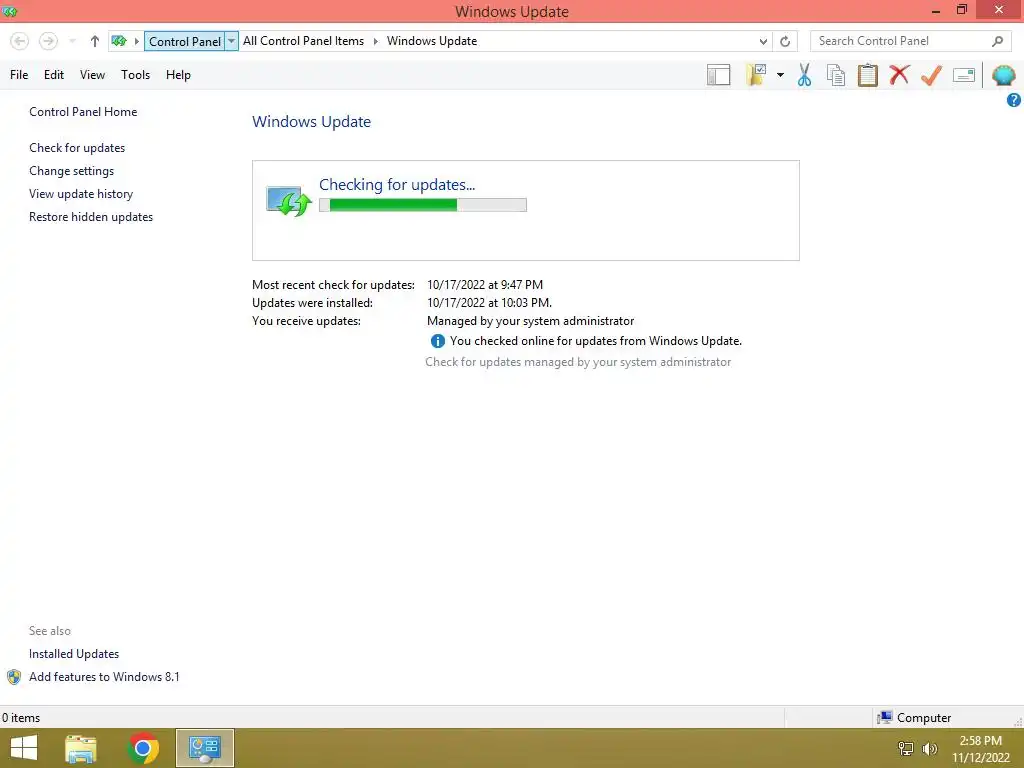Open the Windows Start button
Screen dimensions: 1024x768
pos(24,748)
